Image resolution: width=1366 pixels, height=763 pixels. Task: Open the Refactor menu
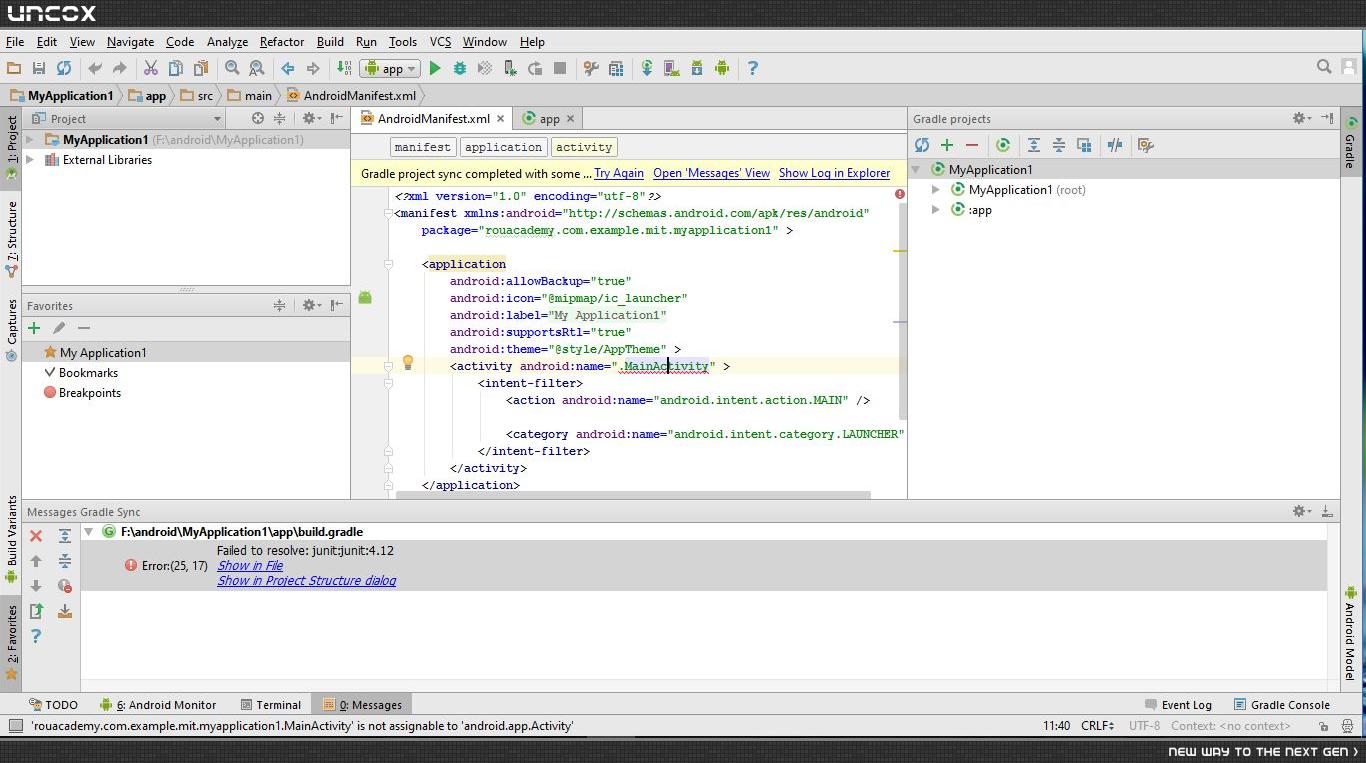pos(282,42)
